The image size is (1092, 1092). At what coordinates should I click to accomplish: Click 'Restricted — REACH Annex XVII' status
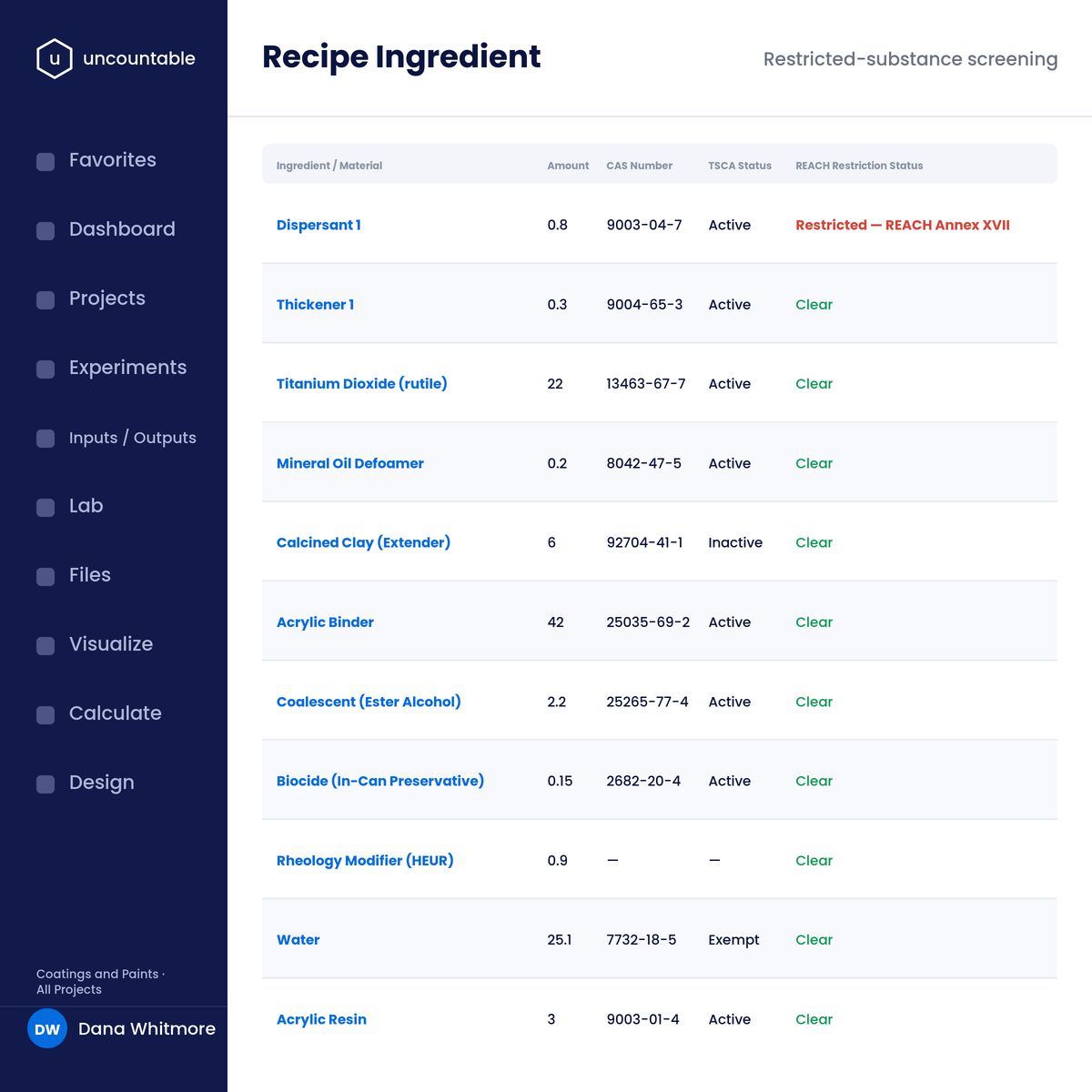click(x=903, y=225)
